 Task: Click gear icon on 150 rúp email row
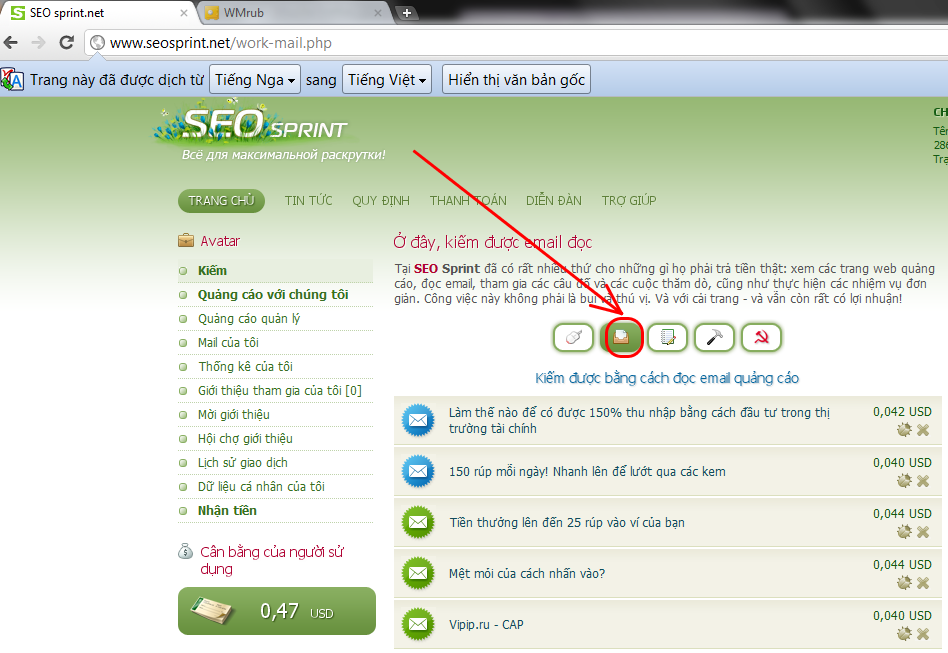click(904, 481)
